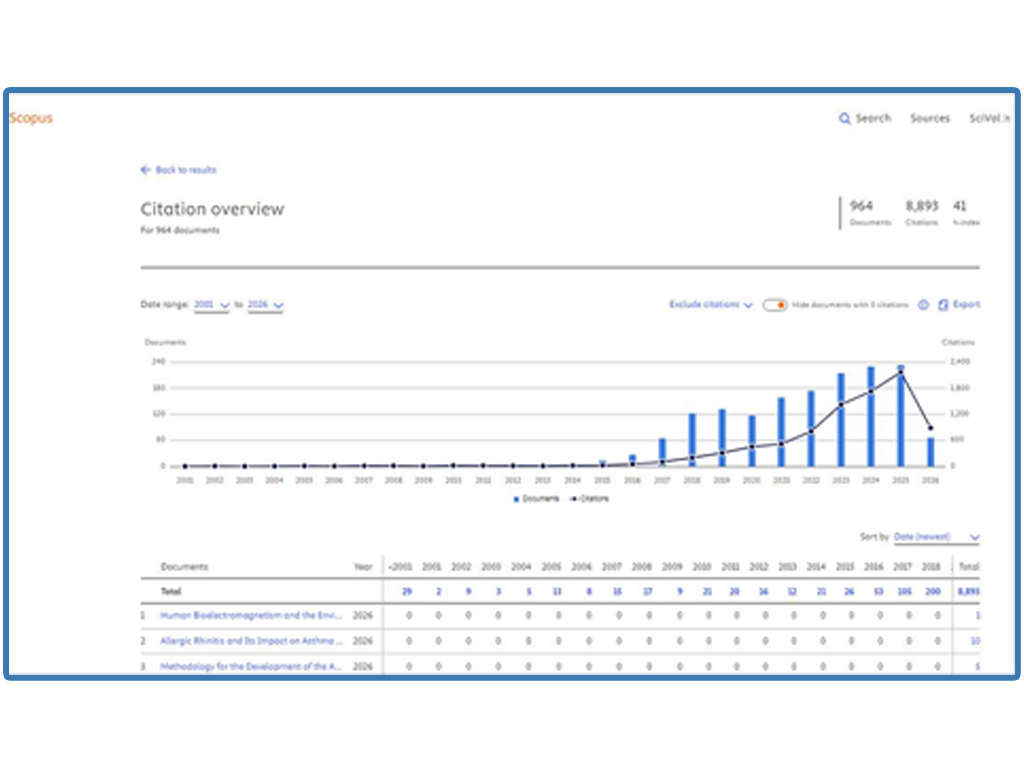
Task: Click the info icon near Export
Action: click(x=923, y=305)
